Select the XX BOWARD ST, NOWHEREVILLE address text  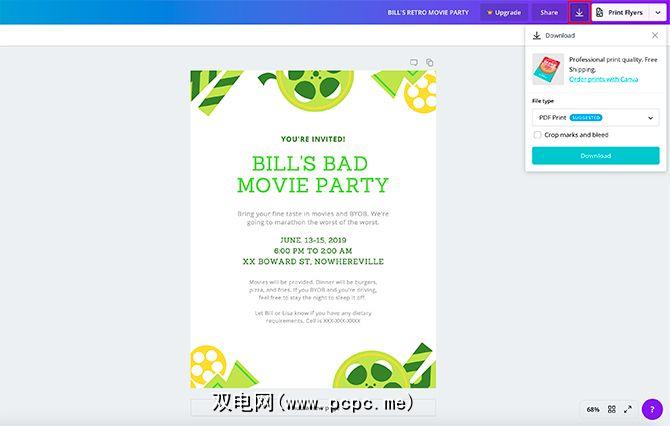(x=313, y=261)
